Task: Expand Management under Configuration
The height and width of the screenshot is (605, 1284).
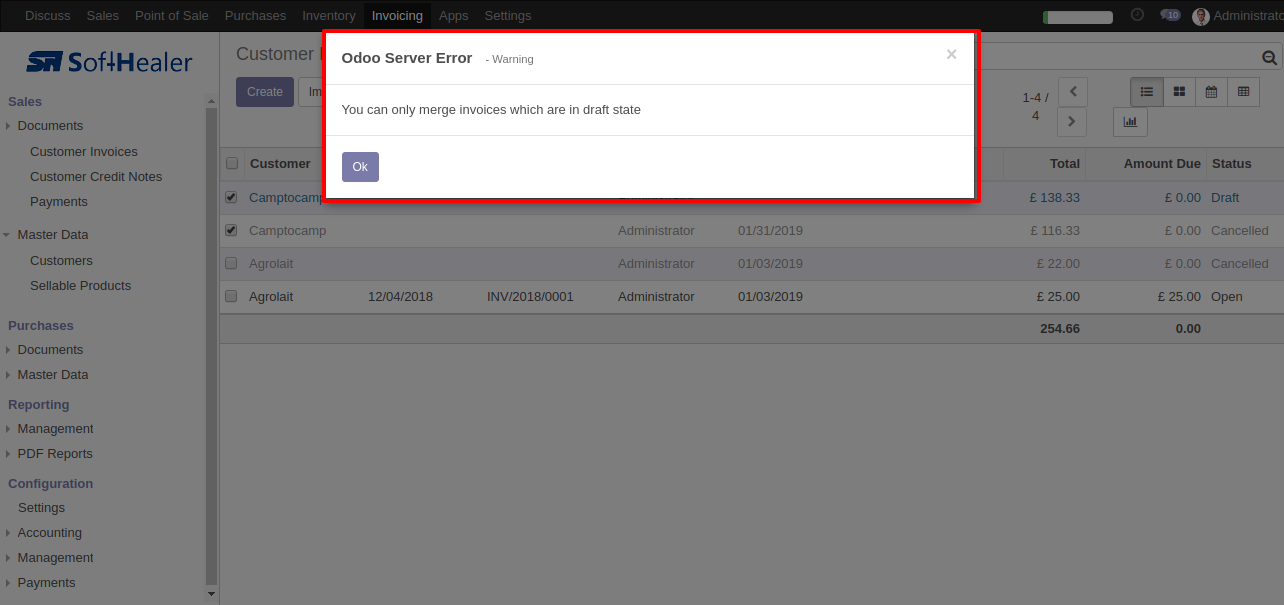Action: [55, 558]
